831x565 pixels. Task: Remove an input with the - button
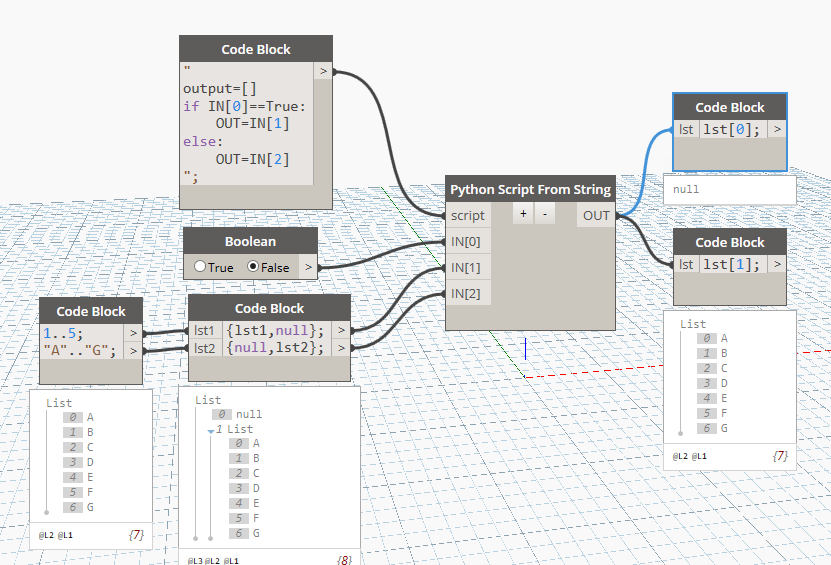pyautogui.click(x=544, y=214)
